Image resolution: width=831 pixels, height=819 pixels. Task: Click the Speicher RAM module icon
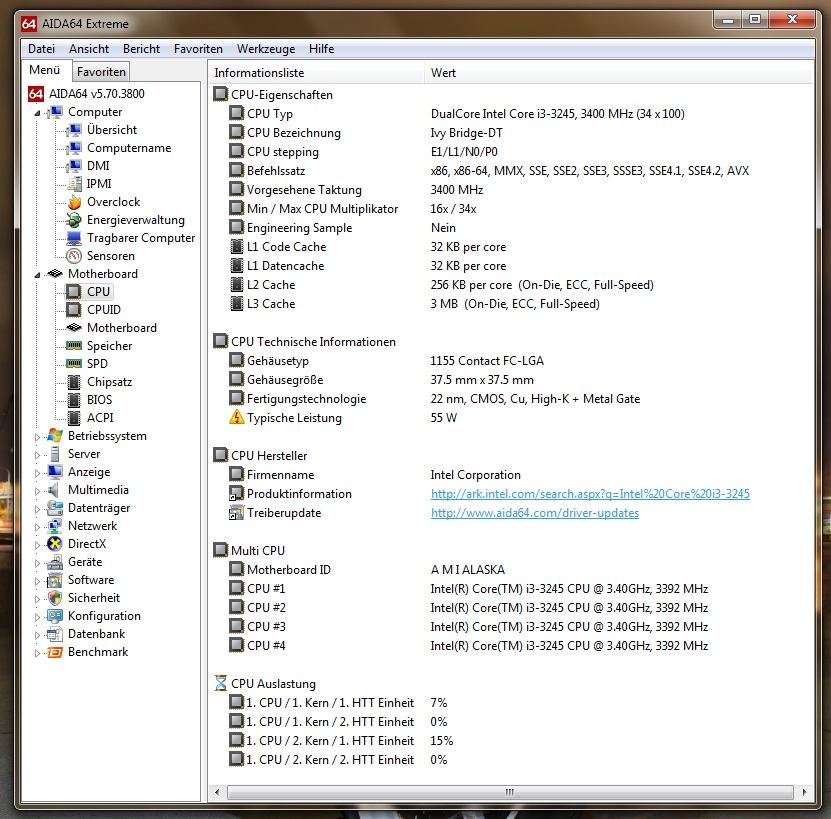(x=74, y=346)
